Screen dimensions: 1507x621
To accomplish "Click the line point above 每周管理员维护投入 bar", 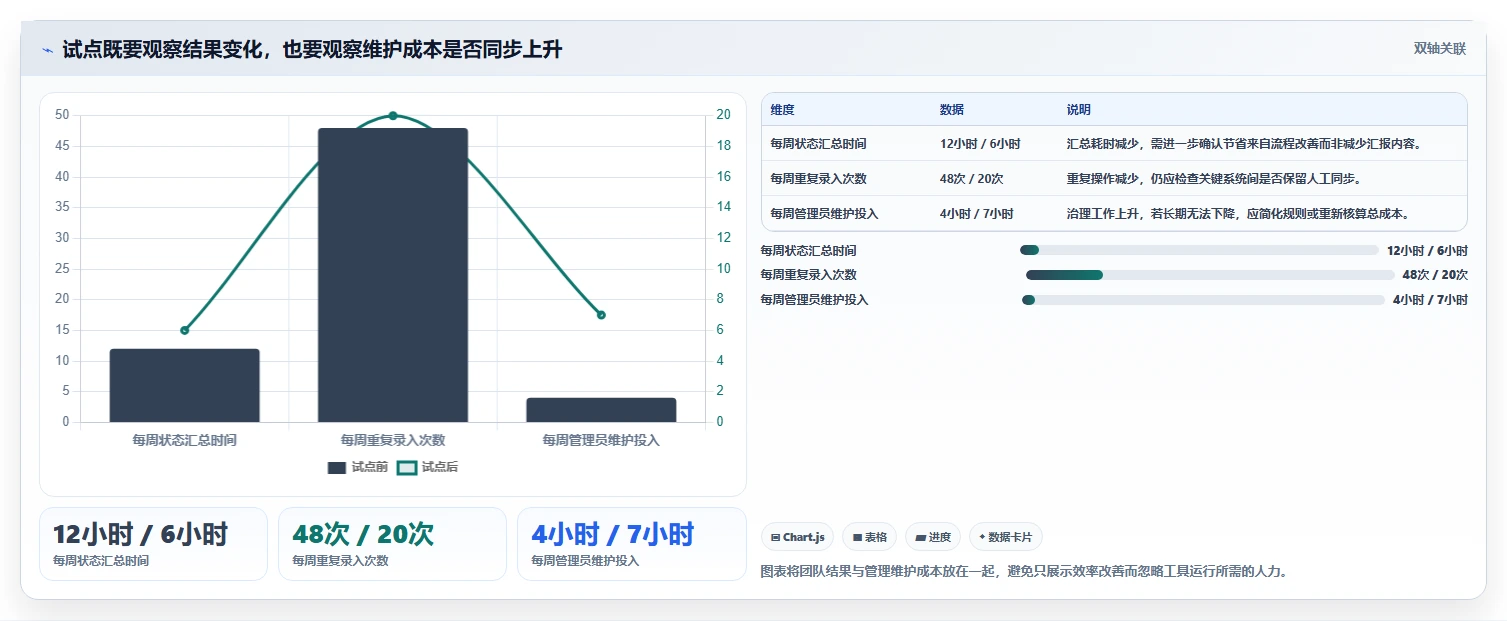I will 601,315.
